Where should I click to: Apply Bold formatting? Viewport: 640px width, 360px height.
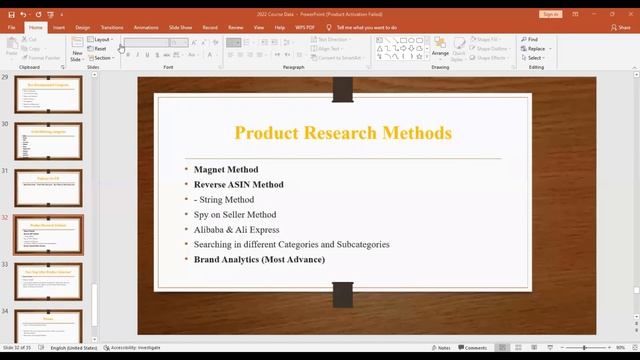point(128,55)
